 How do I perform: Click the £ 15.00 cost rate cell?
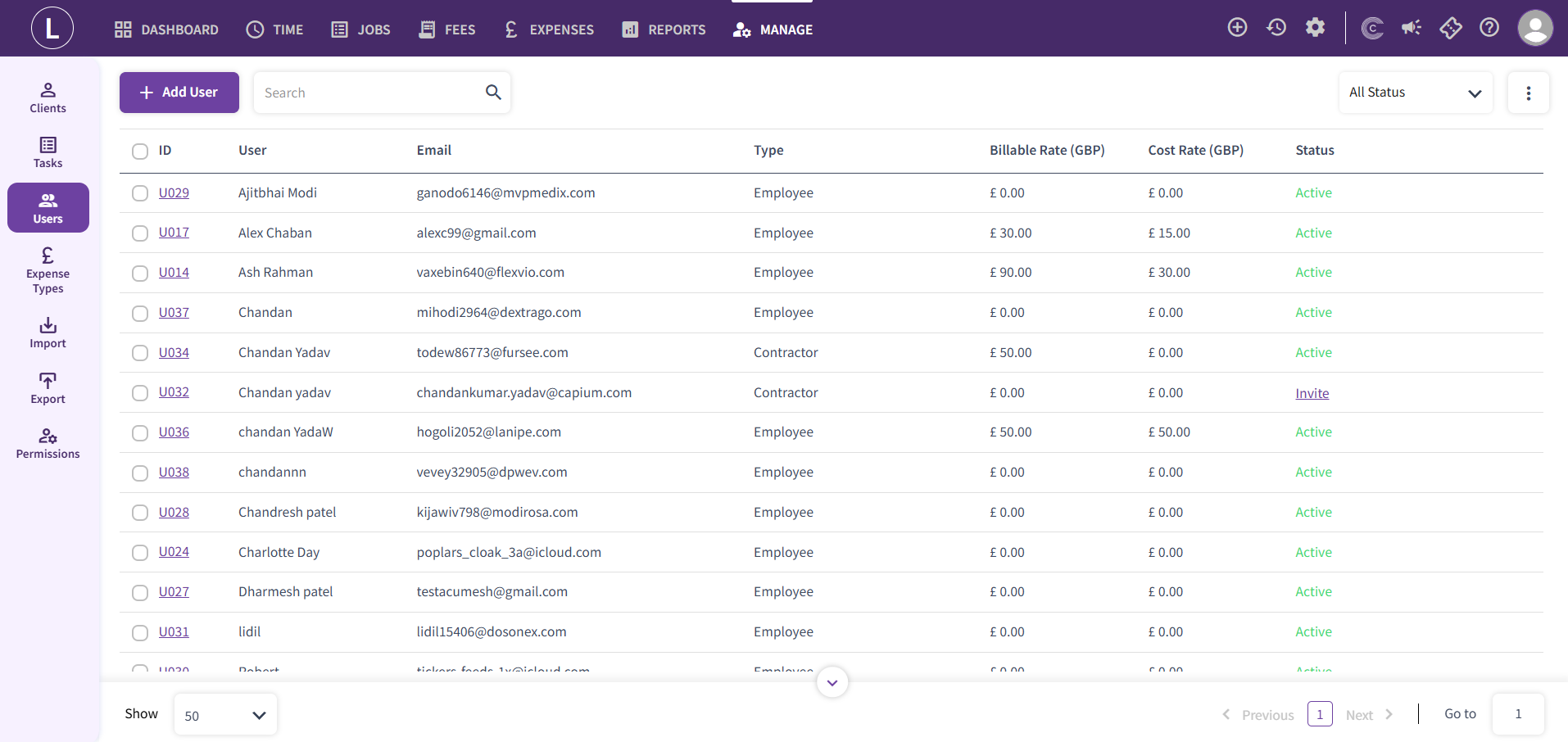[x=1169, y=233]
